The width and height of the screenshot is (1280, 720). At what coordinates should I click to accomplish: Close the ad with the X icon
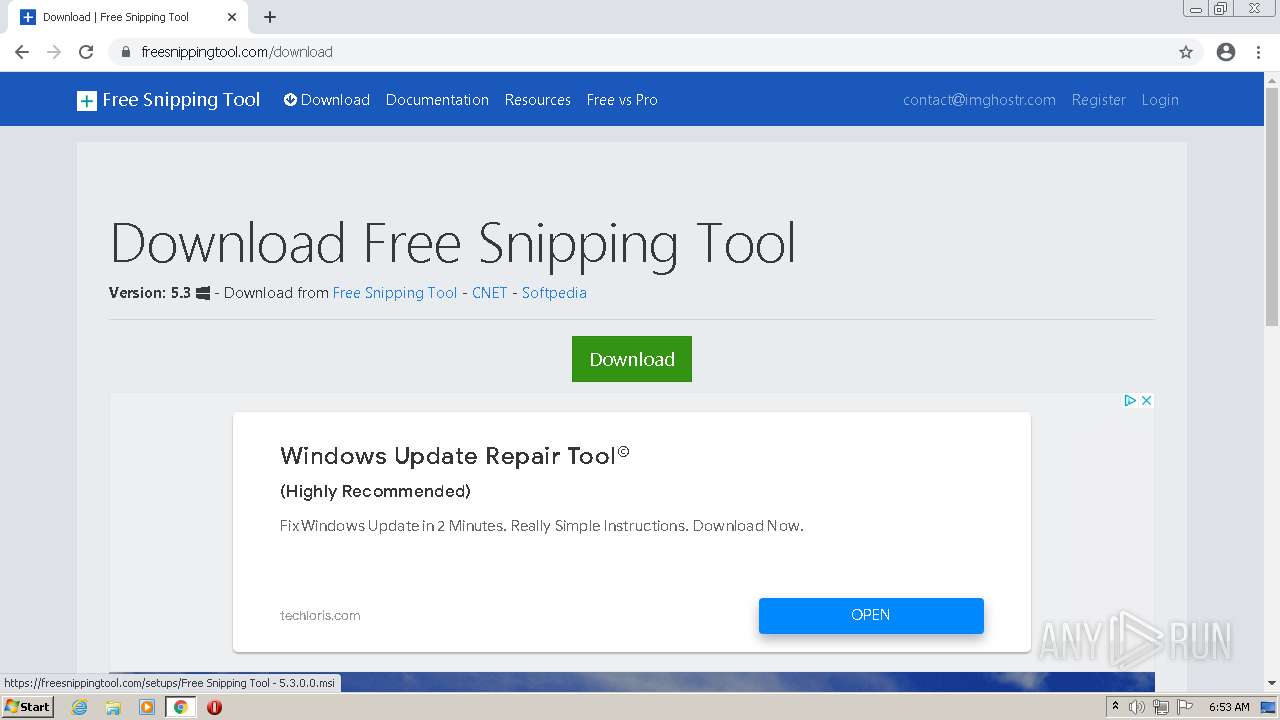1147,400
